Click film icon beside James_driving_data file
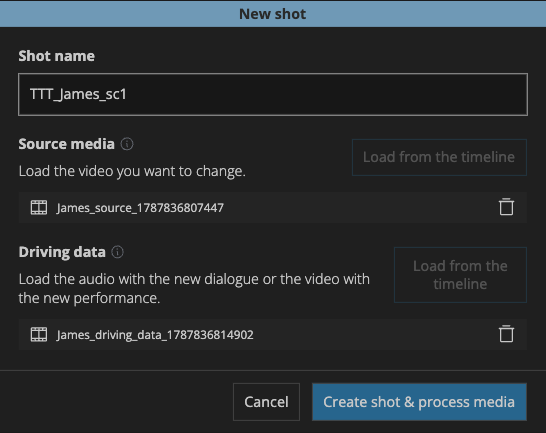 [x=39, y=334]
